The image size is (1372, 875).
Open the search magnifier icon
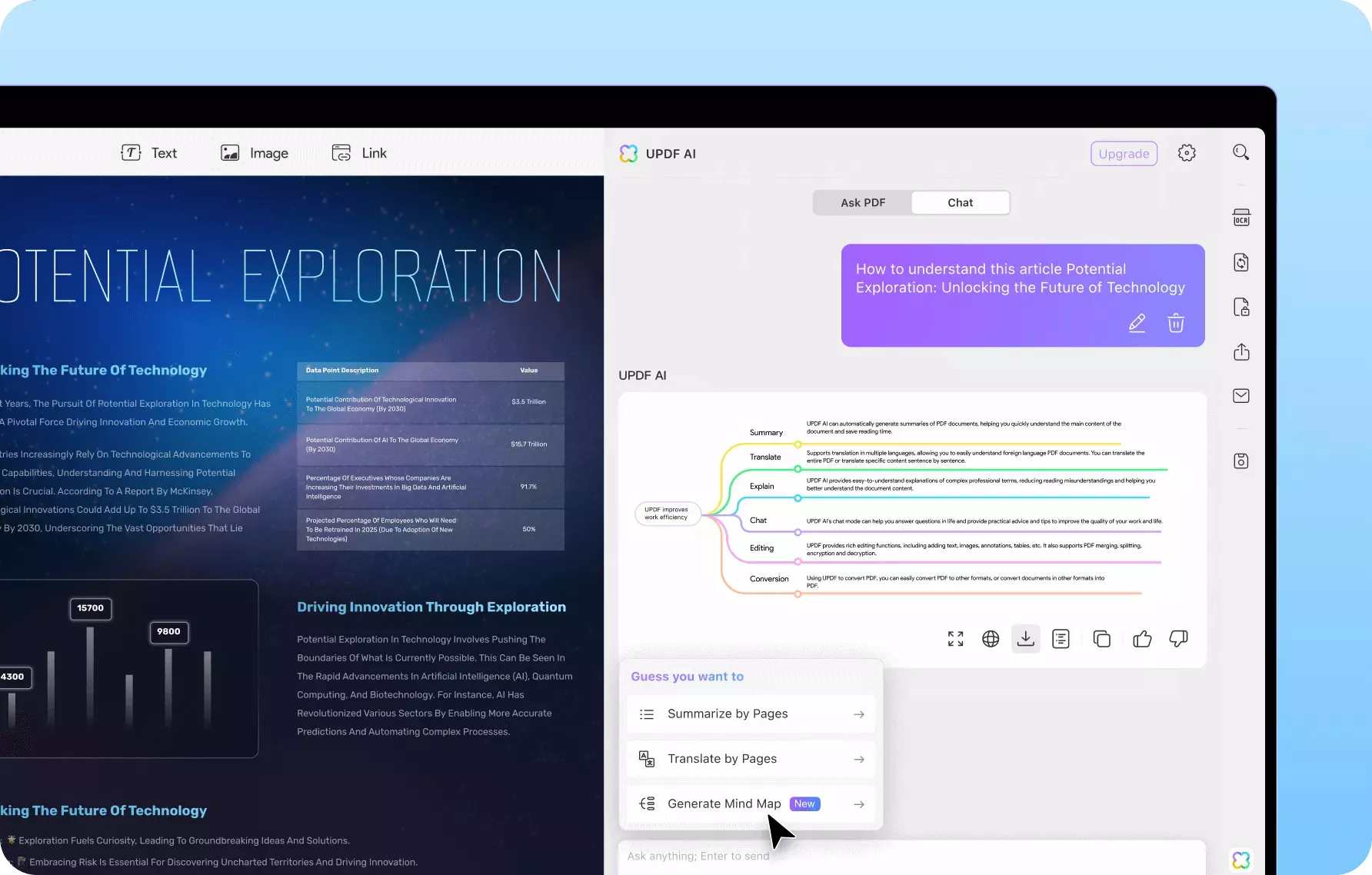(x=1240, y=152)
